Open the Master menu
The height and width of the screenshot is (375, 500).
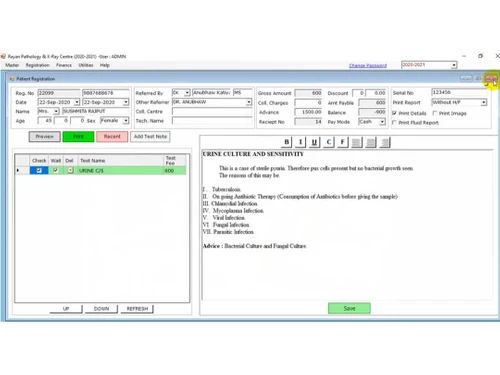click(x=12, y=65)
